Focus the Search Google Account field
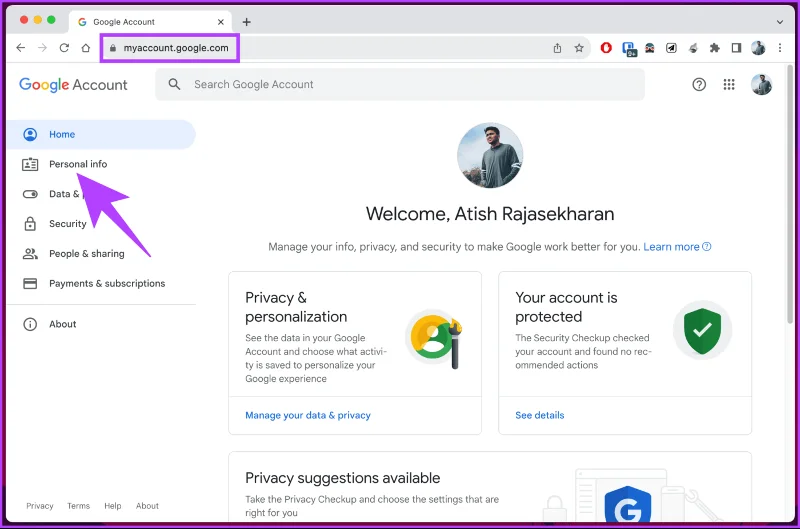The height and width of the screenshot is (529, 800). (x=400, y=84)
